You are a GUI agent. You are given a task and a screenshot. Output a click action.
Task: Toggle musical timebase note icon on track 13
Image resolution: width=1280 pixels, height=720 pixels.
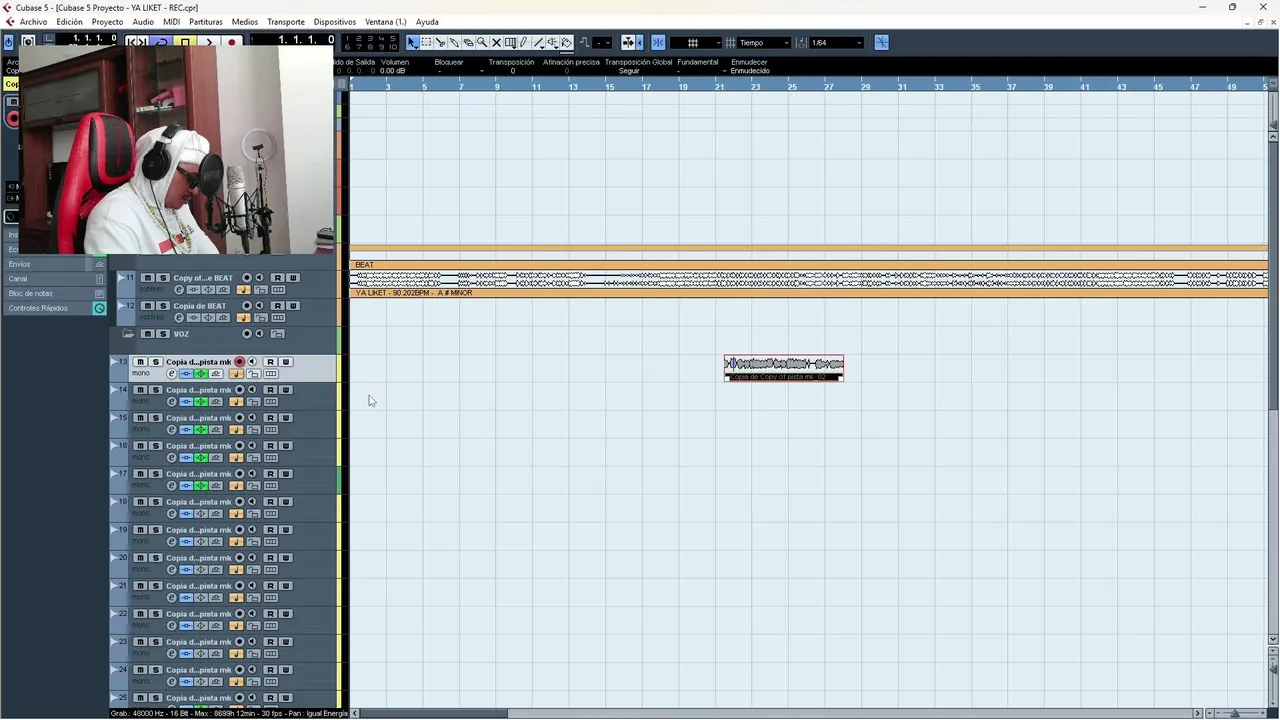pyautogui.click(x=236, y=374)
